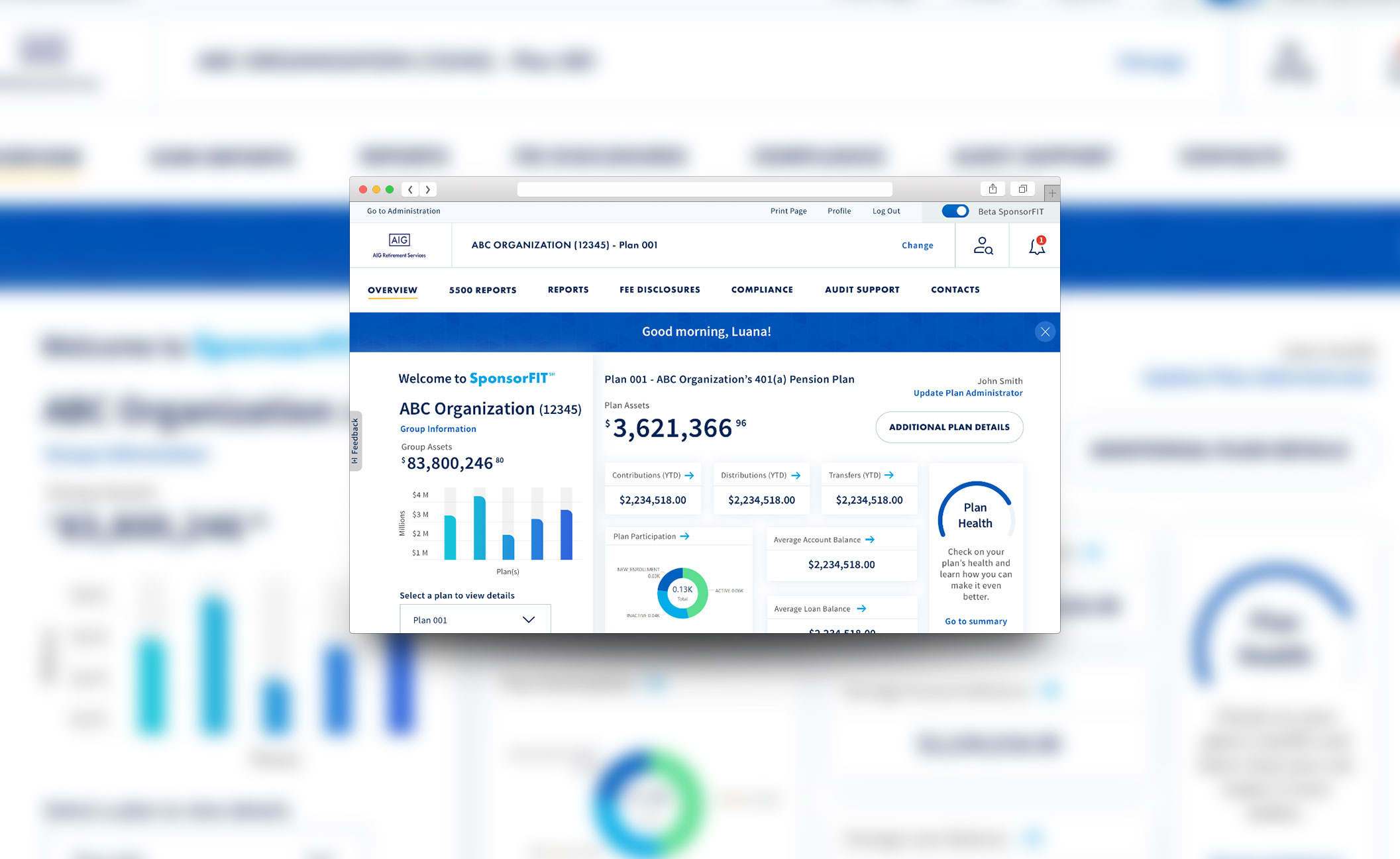
Task: Open the Feedback side tab
Action: (355, 440)
